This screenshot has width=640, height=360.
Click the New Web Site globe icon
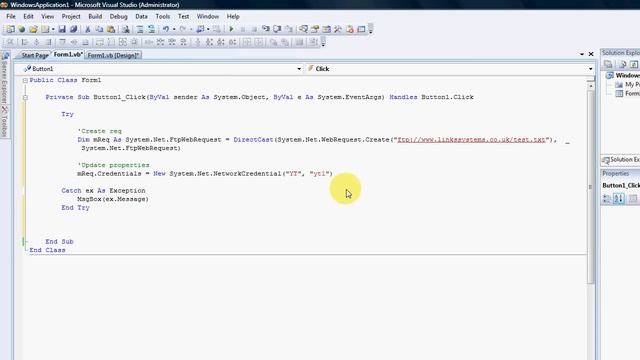tap(22, 29)
